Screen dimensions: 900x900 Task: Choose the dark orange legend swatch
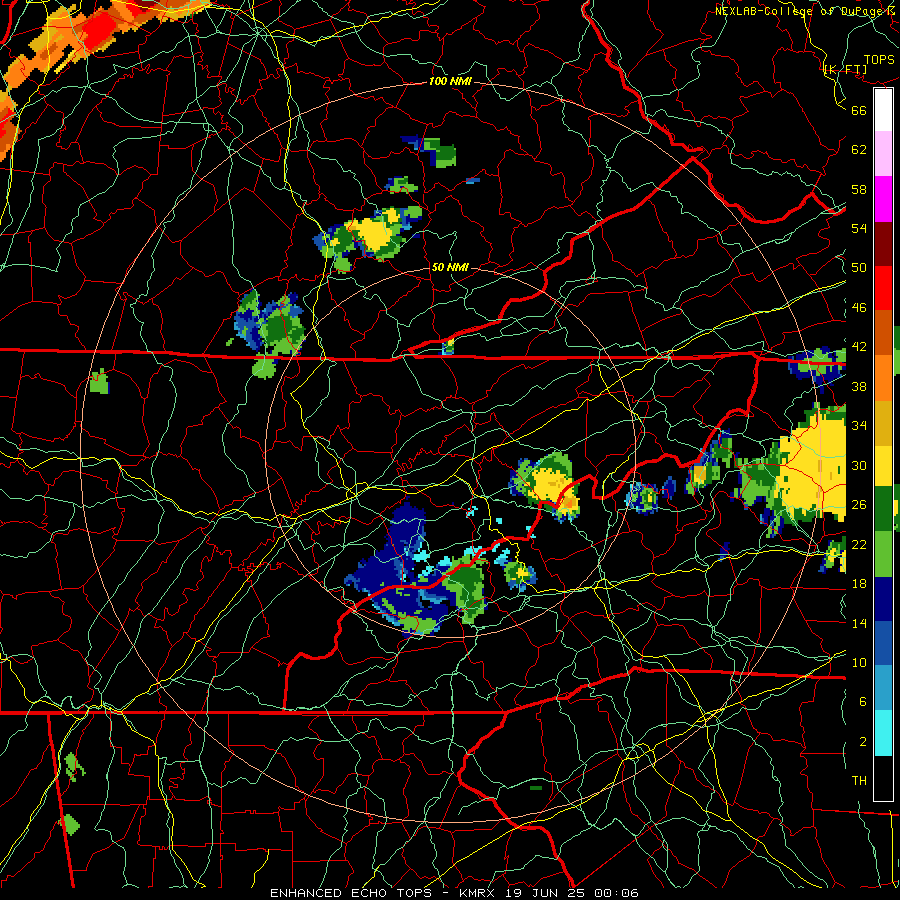tap(883, 332)
